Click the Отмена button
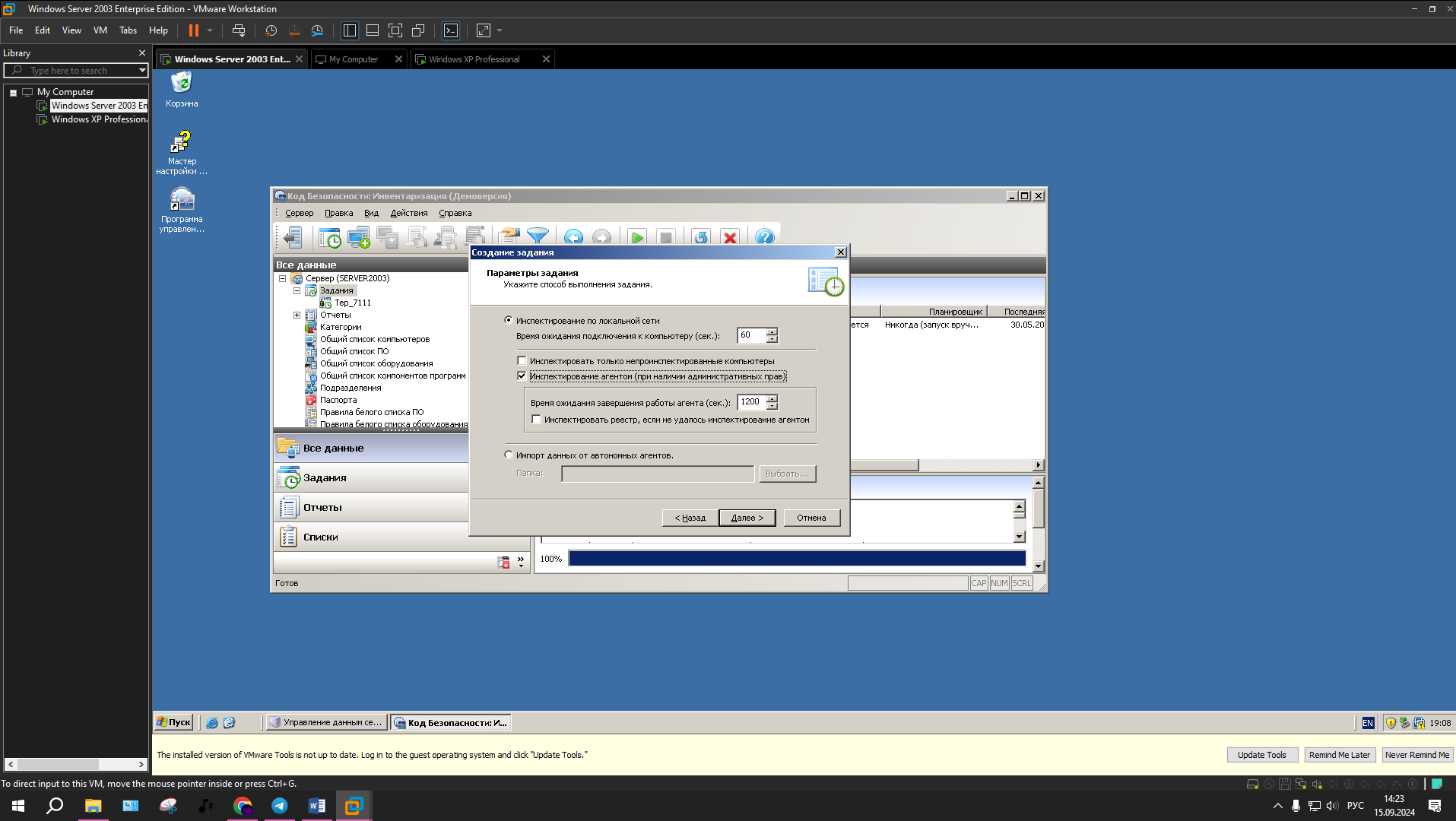Screen dimensions: 1456x821 [811, 518]
